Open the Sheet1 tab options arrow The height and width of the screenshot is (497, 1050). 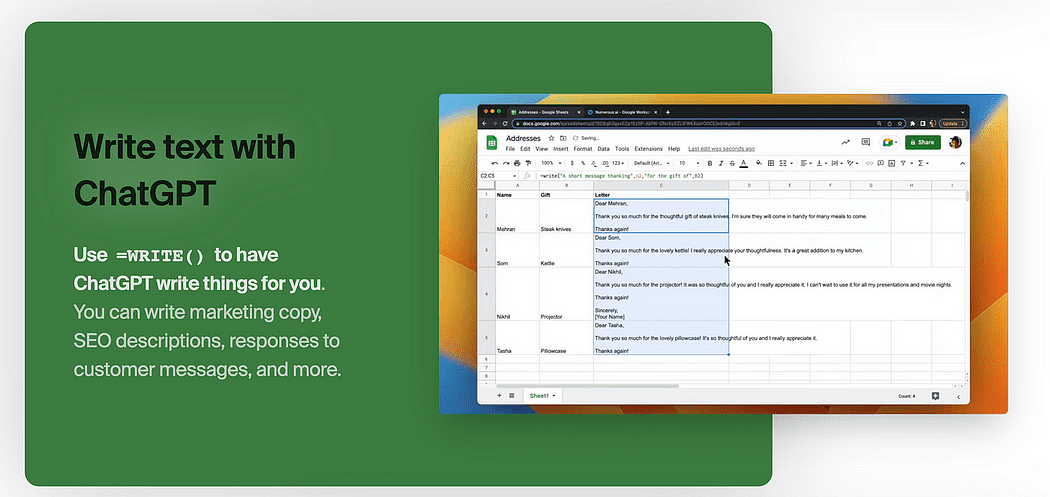(x=554, y=396)
